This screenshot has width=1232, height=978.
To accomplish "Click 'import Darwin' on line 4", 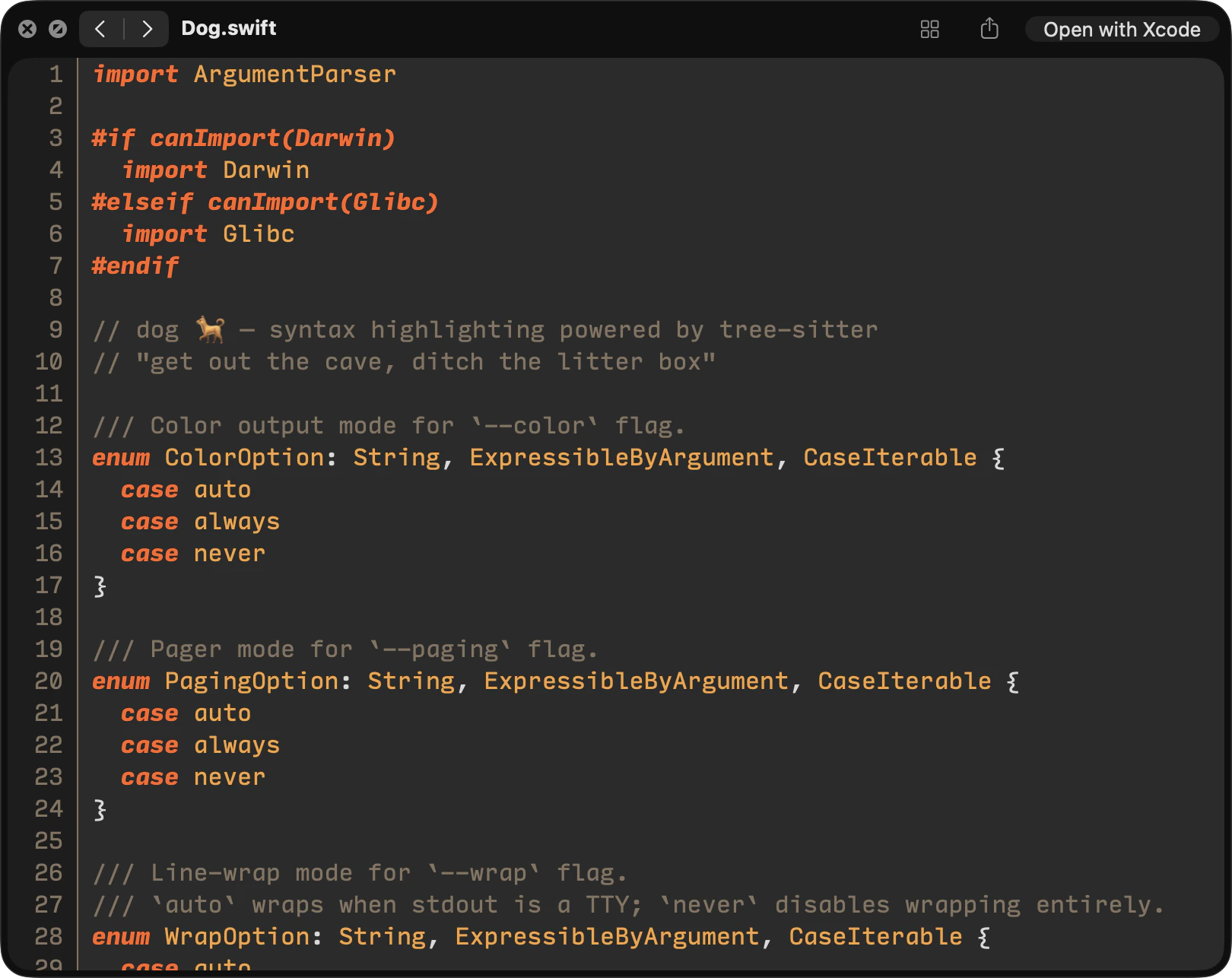I will (x=216, y=170).
